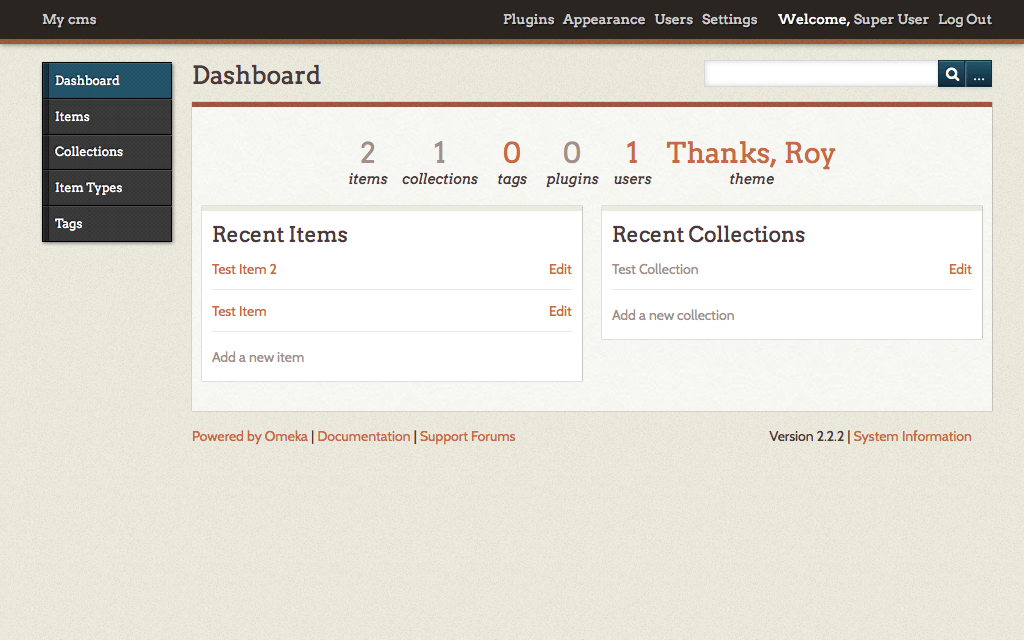The width and height of the screenshot is (1024, 640).
Task: Type in the search input field
Action: coord(820,74)
